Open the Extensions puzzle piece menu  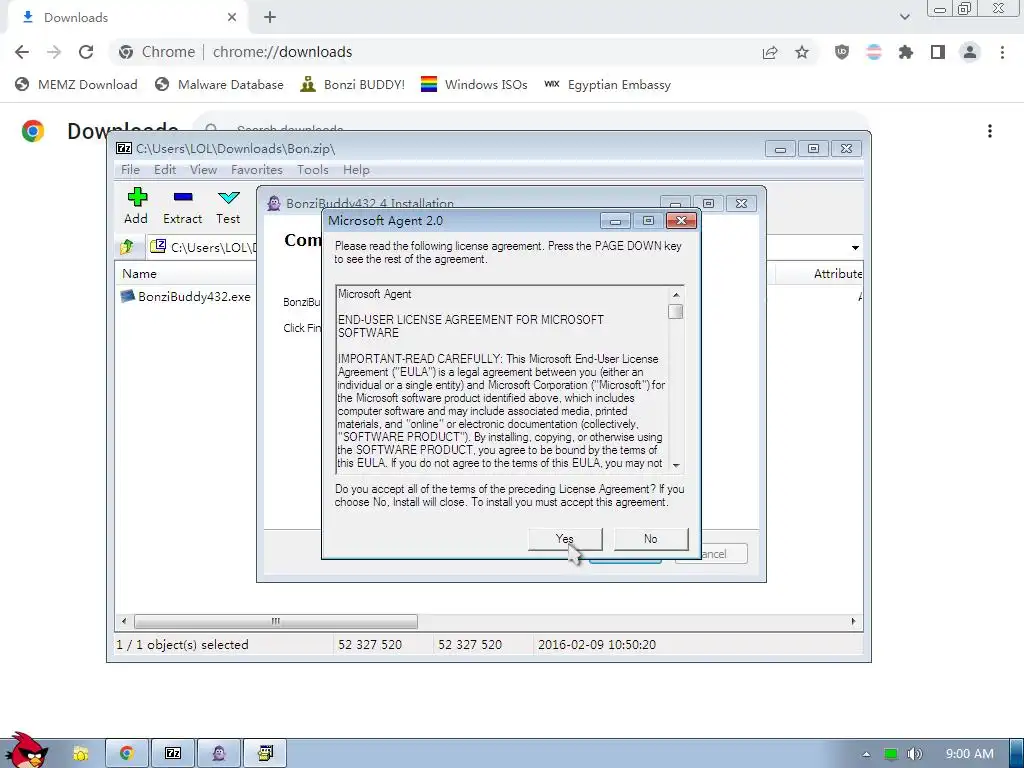point(906,52)
